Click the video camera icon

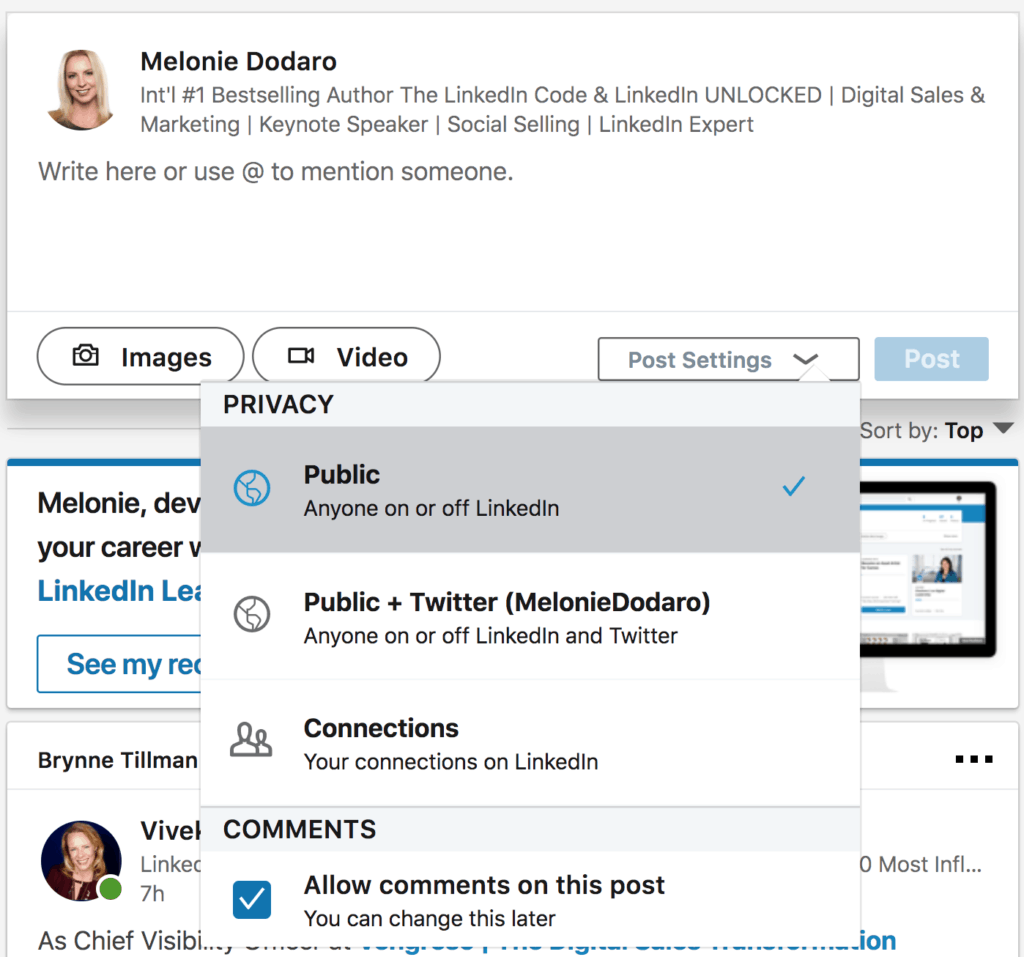[301, 355]
